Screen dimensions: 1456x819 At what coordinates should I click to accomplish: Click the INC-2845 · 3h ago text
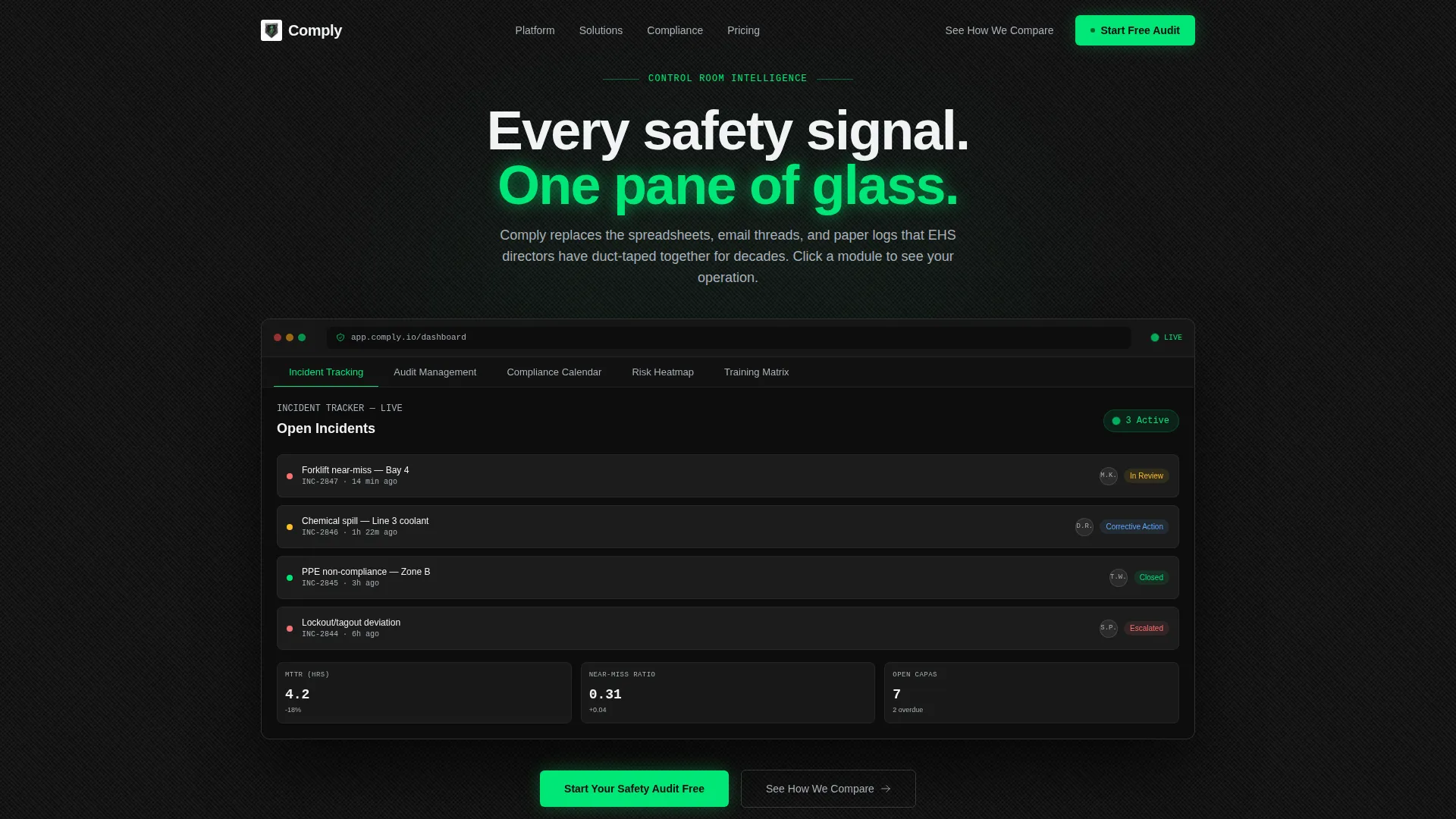click(x=340, y=583)
